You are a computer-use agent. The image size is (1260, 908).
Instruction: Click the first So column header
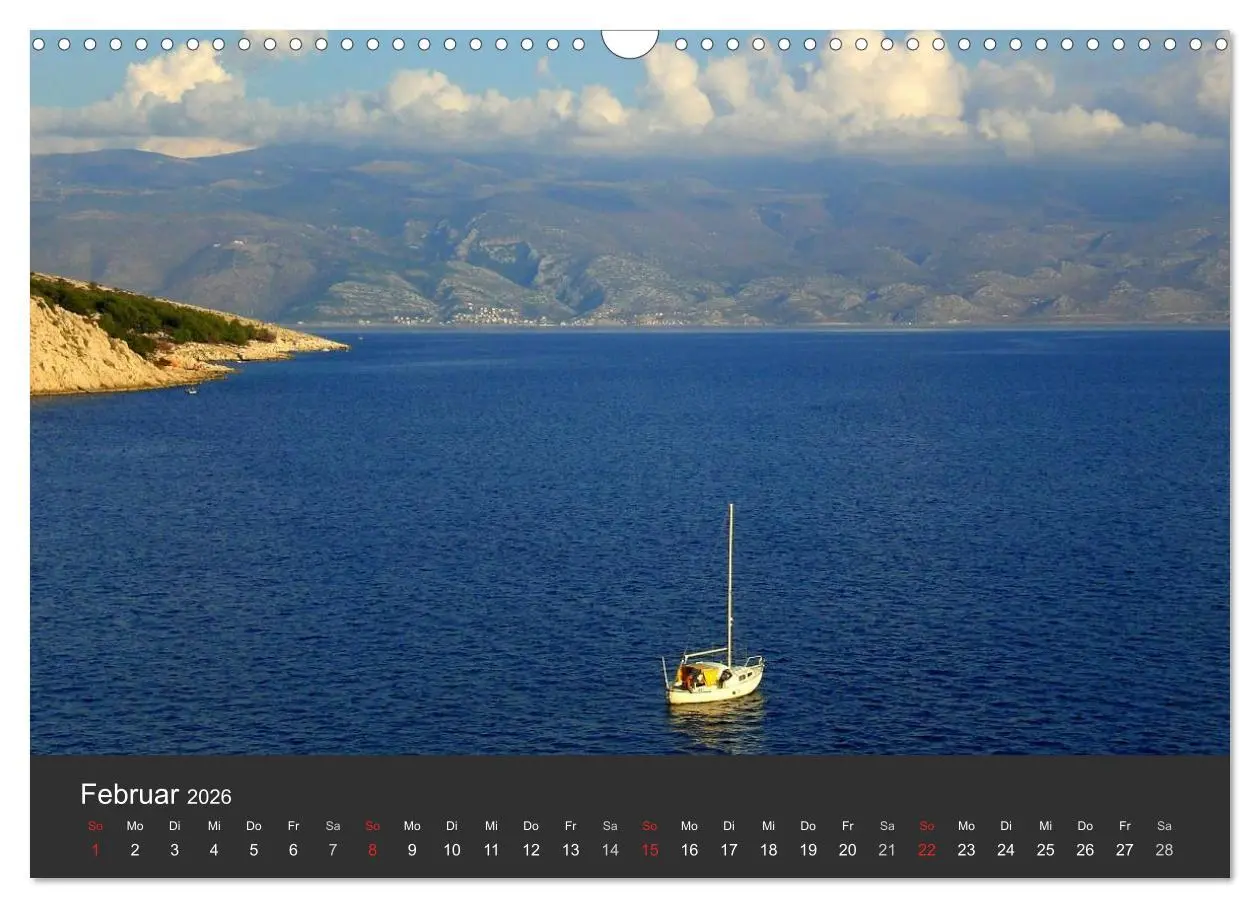coord(95,826)
